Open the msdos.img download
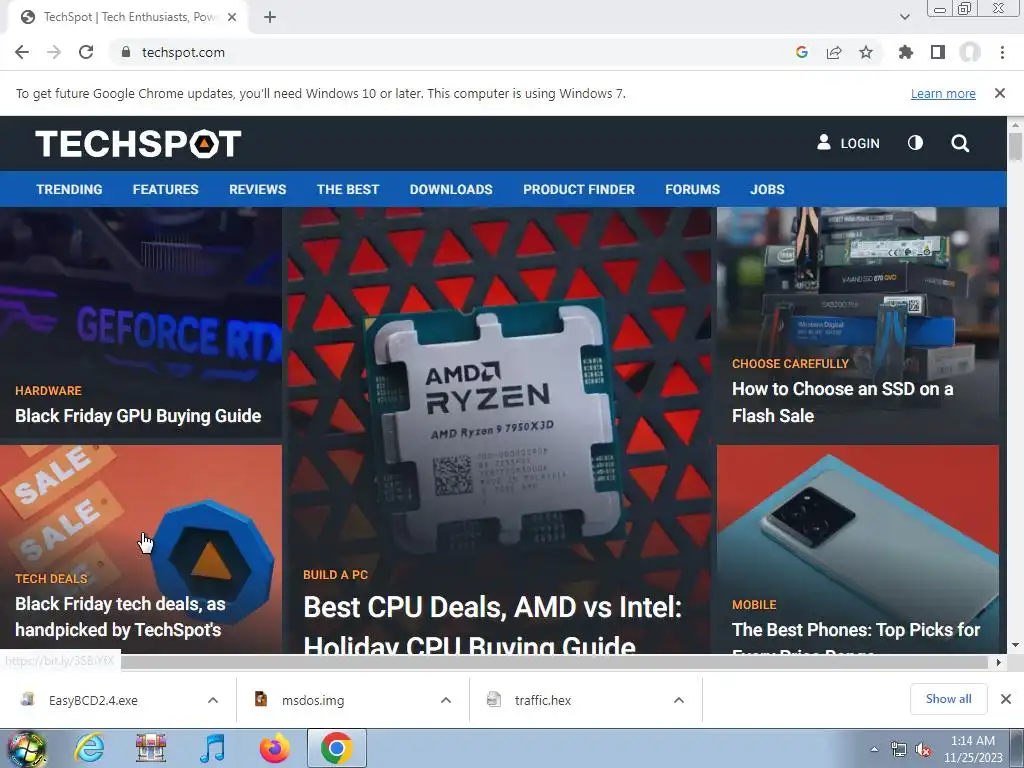This screenshot has width=1024, height=768. coord(313,700)
